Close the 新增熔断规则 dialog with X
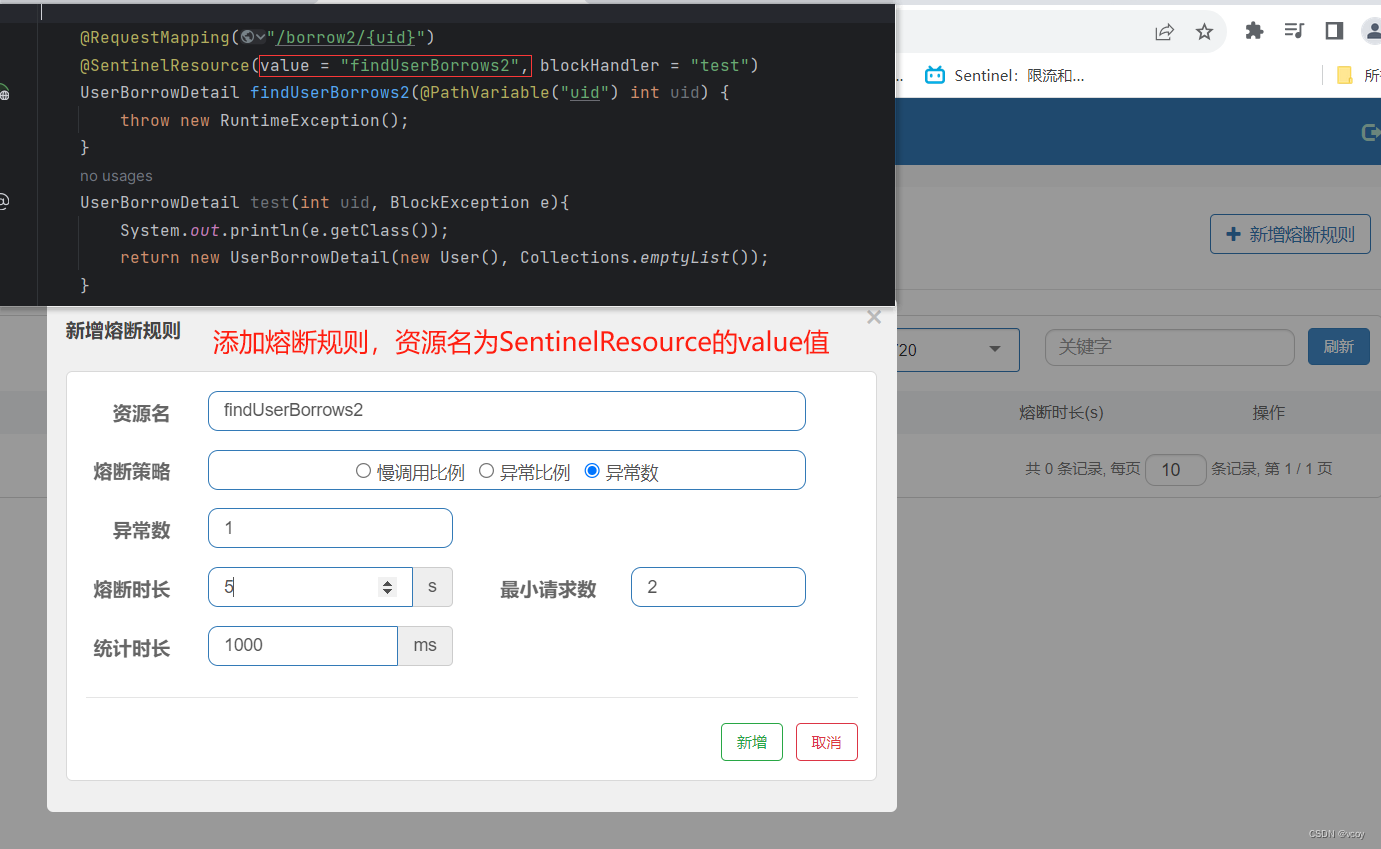Screen dimensions: 1381x849 (874, 317)
